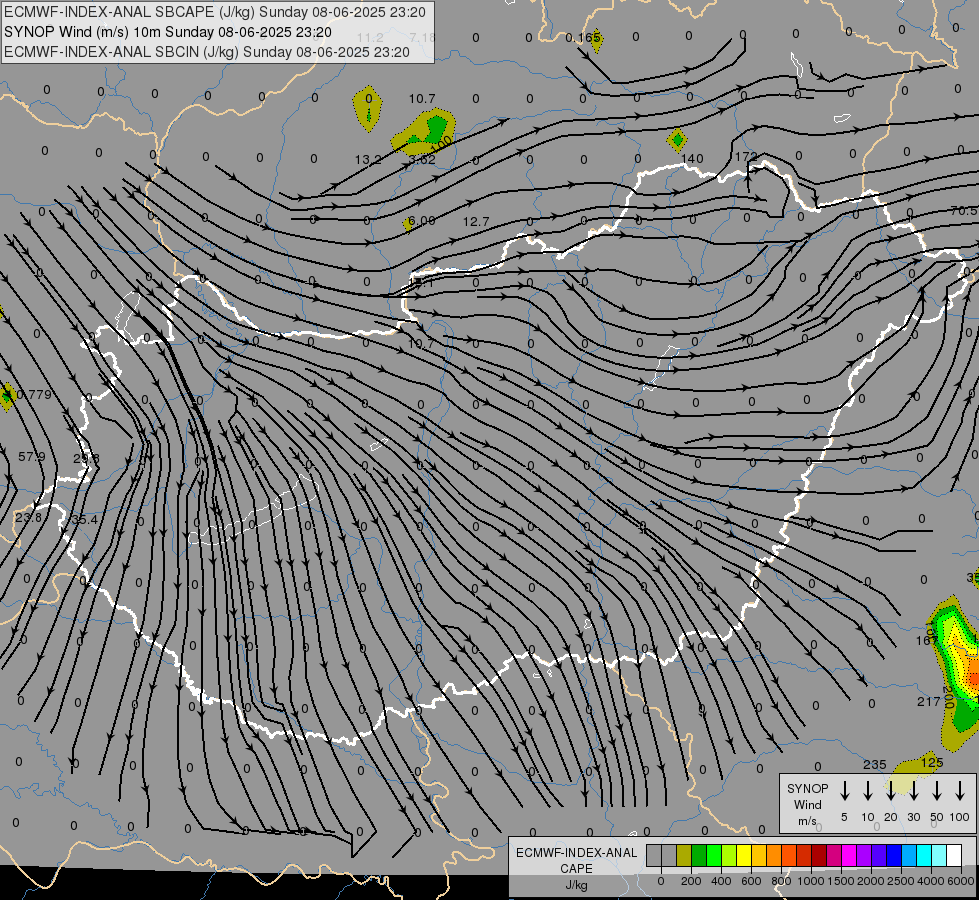This screenshot has width=979, height=900.
Task: Select the 30 m/s wind arrow in legend
Action: 914,791
